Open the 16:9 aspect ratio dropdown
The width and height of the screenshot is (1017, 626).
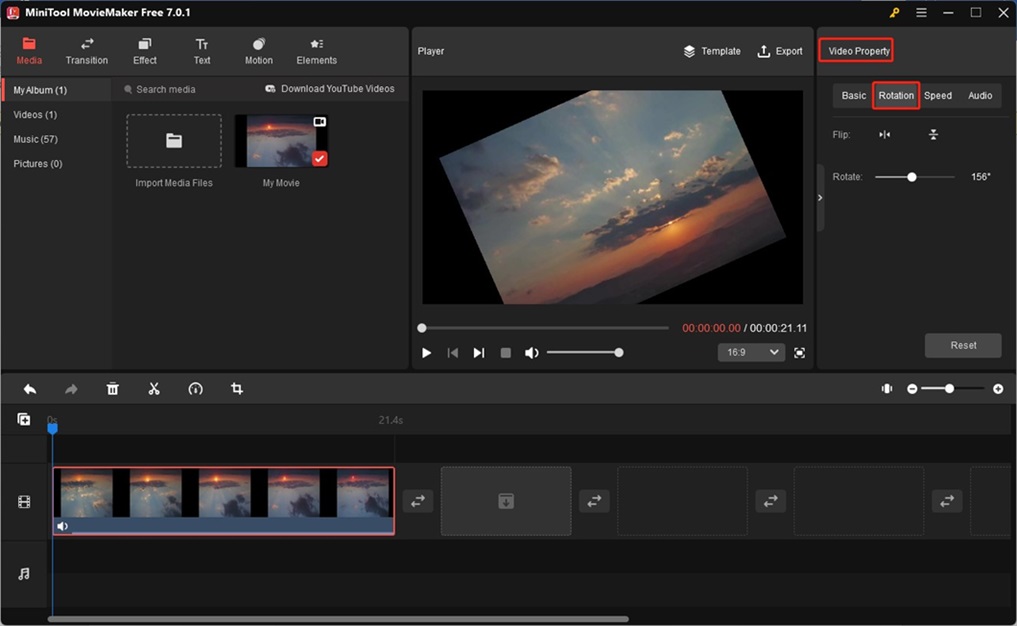[x=751, y=352]
